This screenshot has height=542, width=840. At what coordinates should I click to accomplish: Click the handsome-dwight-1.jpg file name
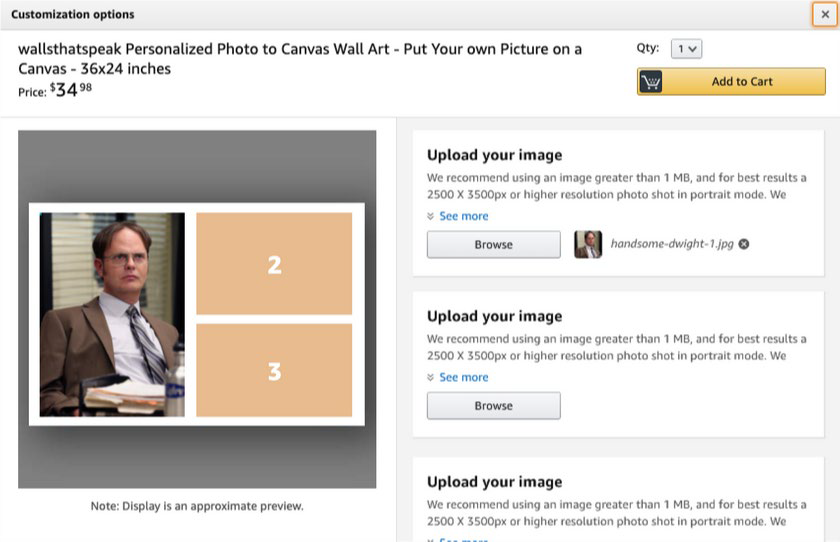tap(673, 244)
